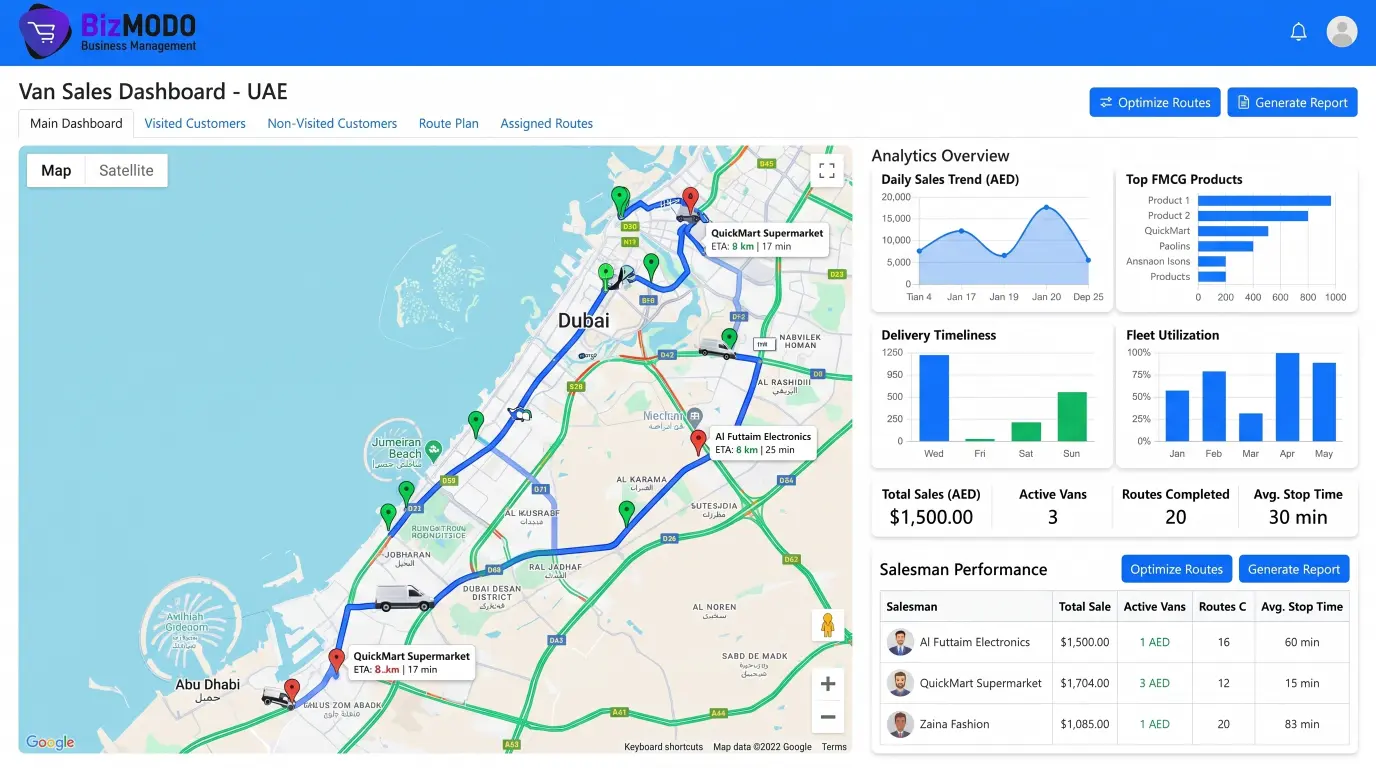Click the Apr bar in Fleet Utilization chart
The height and width of the screenshot is (768, 1376).
coord(1287,397)
